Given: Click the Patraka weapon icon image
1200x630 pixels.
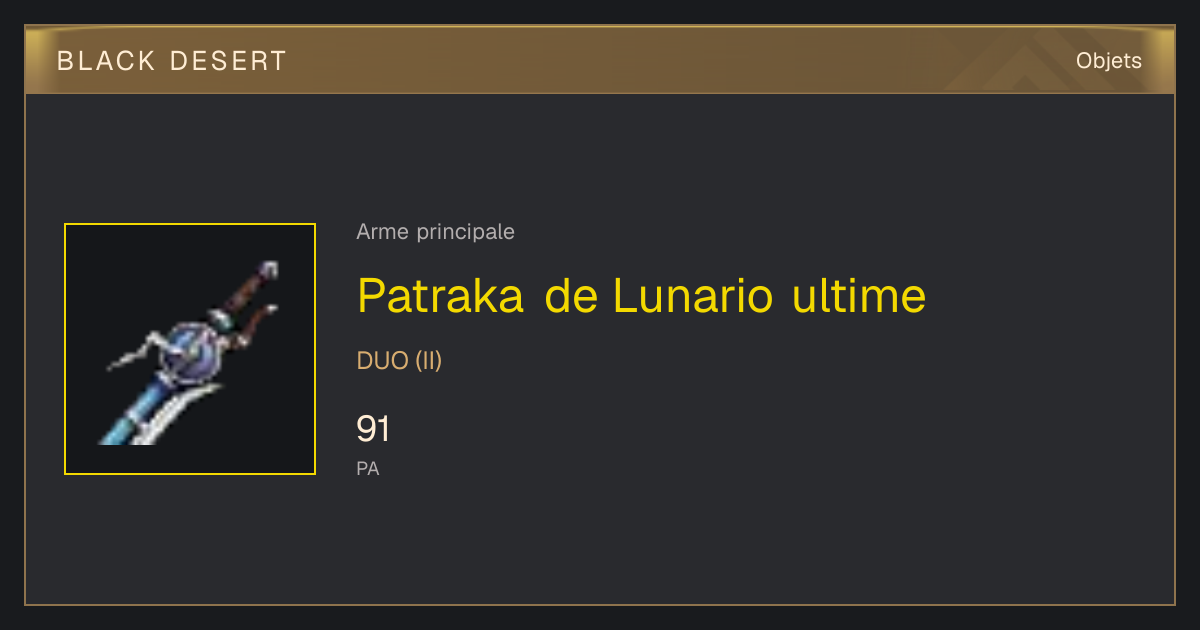Looking at the screenshot, I should pyautogui.click(x=190, y=349).
